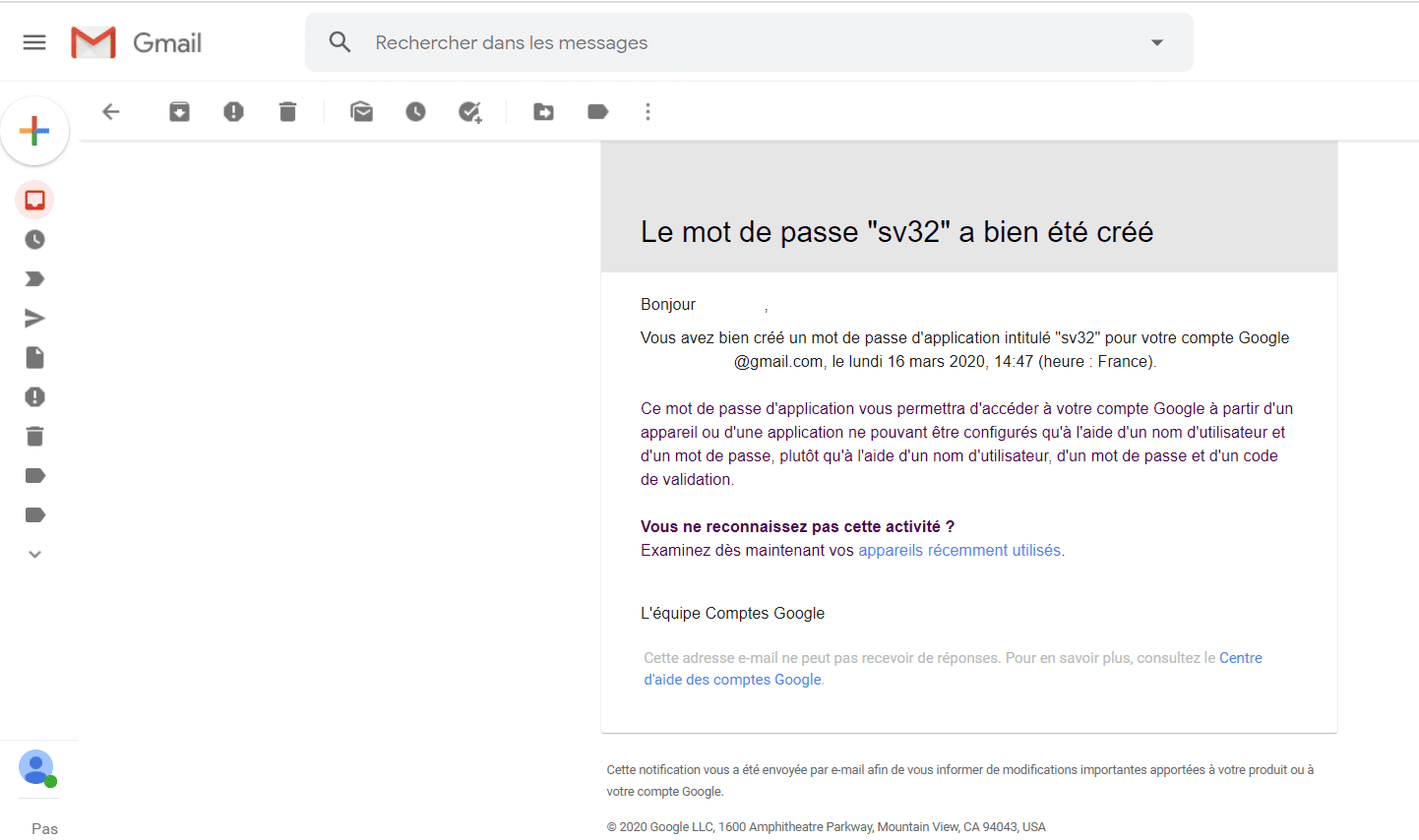Open more options three-dot menu
1419x840 pixels.
coord(648,112)
